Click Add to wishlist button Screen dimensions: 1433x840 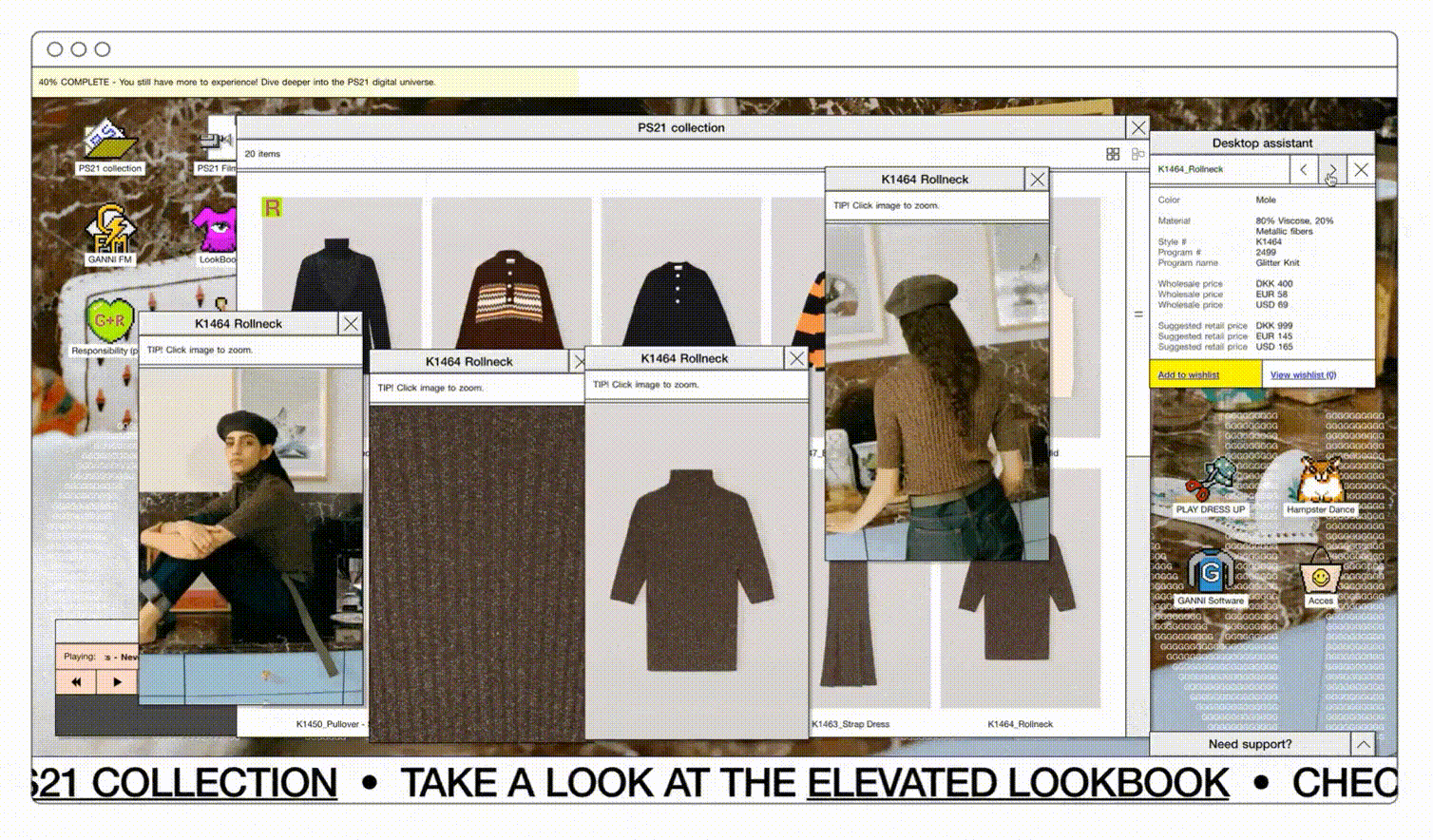[1189, 374]
